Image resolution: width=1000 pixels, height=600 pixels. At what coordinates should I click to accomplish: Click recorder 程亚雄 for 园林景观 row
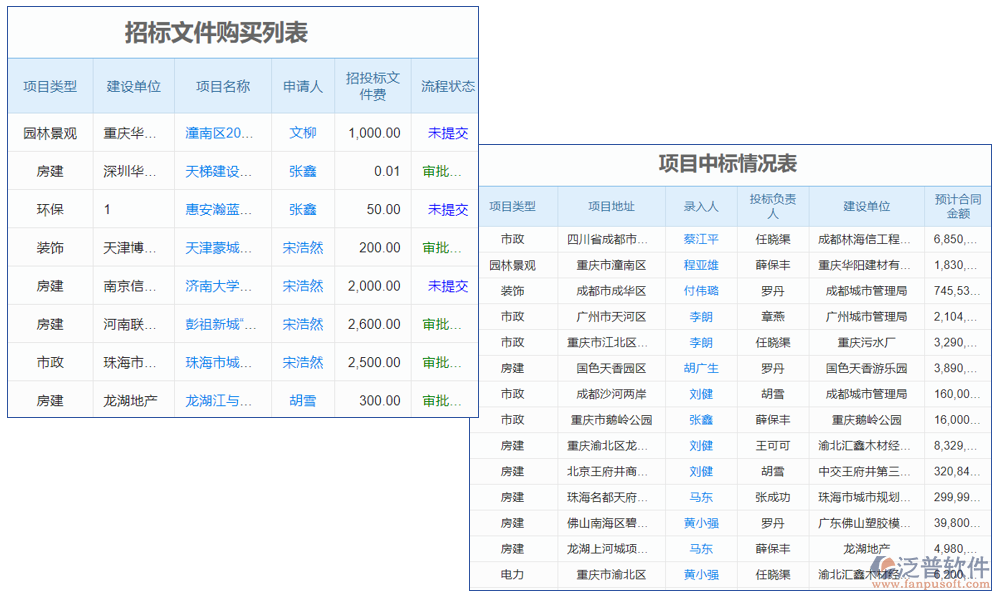click(702, 265)
